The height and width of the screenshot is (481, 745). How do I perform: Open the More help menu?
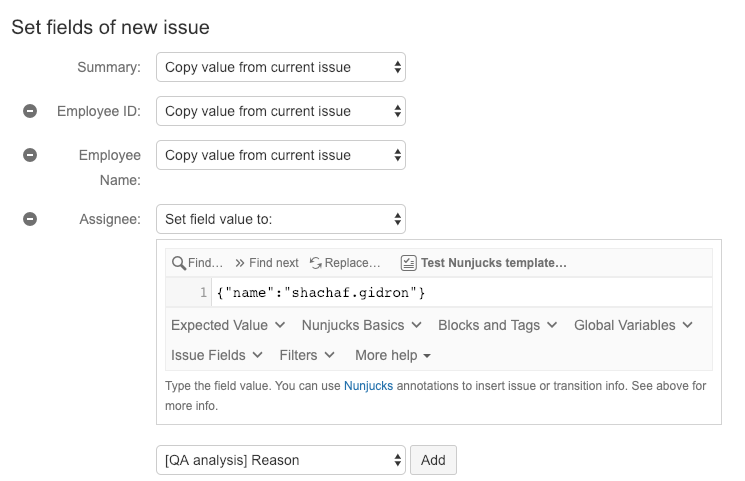[x=393, y=355]
